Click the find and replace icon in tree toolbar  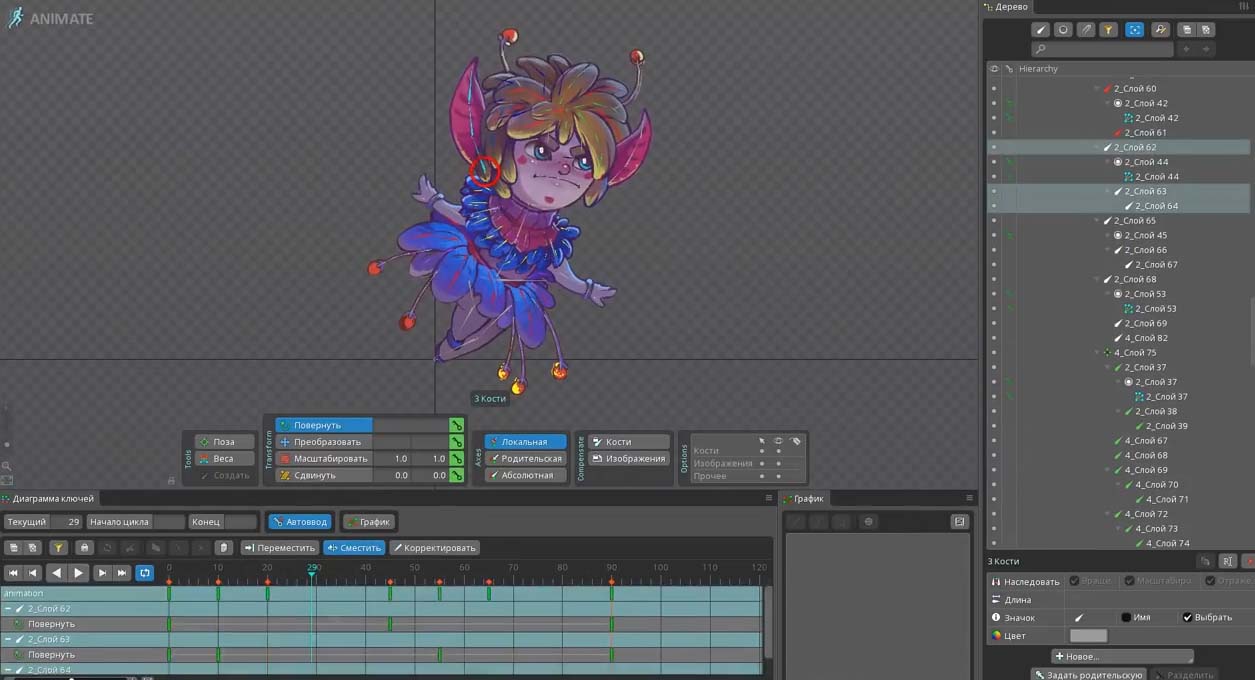pyautogui.click(x=1160, y=30)
